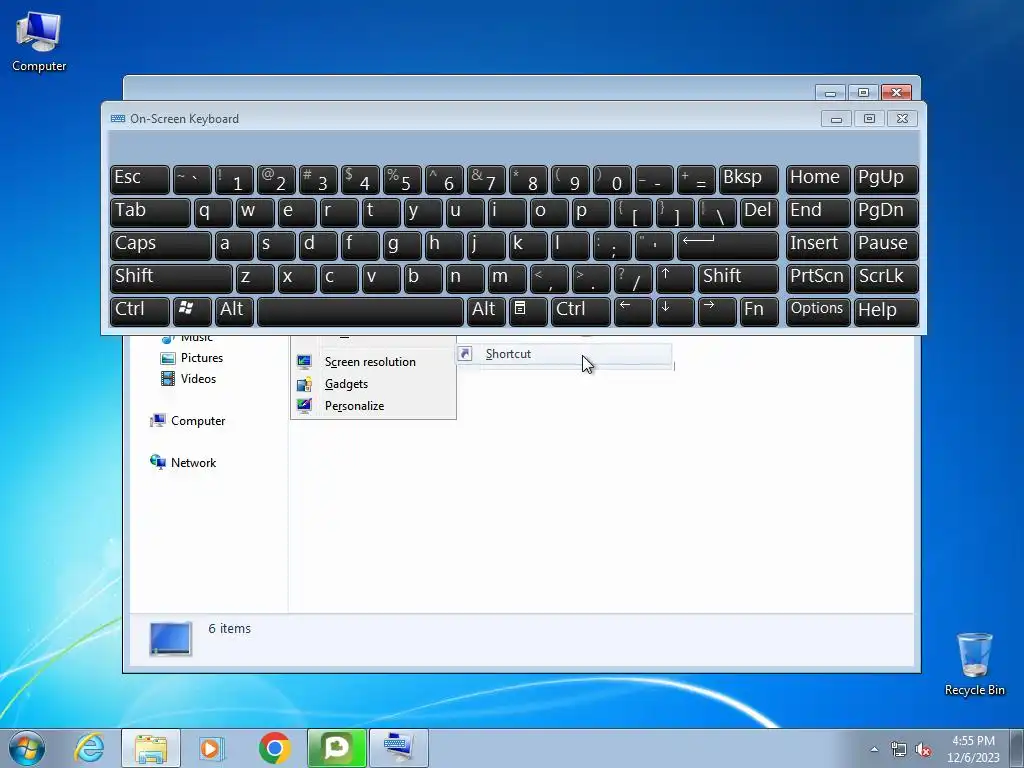Image resolution: width=1024 pixels, height=768 pixels.
Task: Open the Windows Start orb
Action: click(x=27, y=748)
